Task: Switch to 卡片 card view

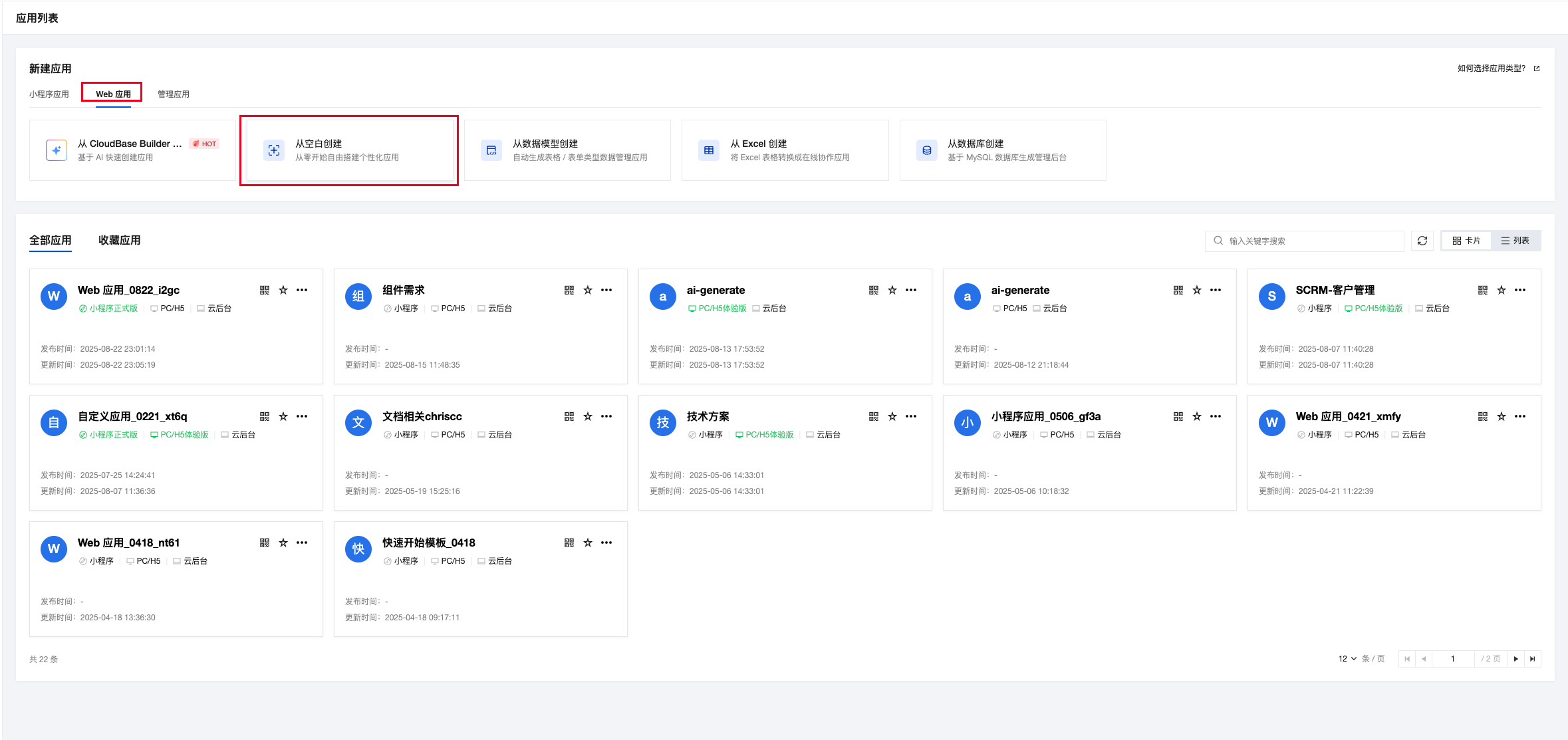Action: click(x=1466, y=241)
